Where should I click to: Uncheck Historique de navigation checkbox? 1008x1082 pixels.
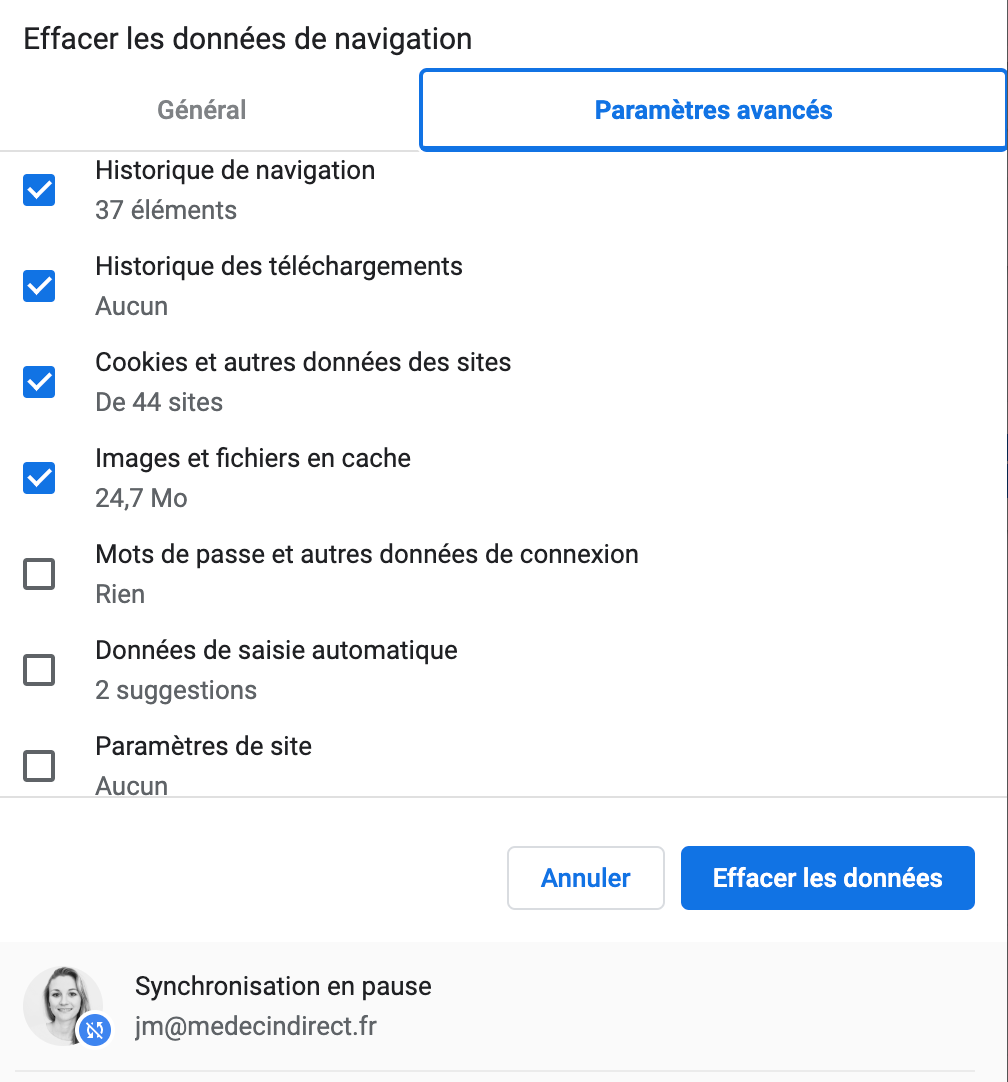(x=39, y=190)
